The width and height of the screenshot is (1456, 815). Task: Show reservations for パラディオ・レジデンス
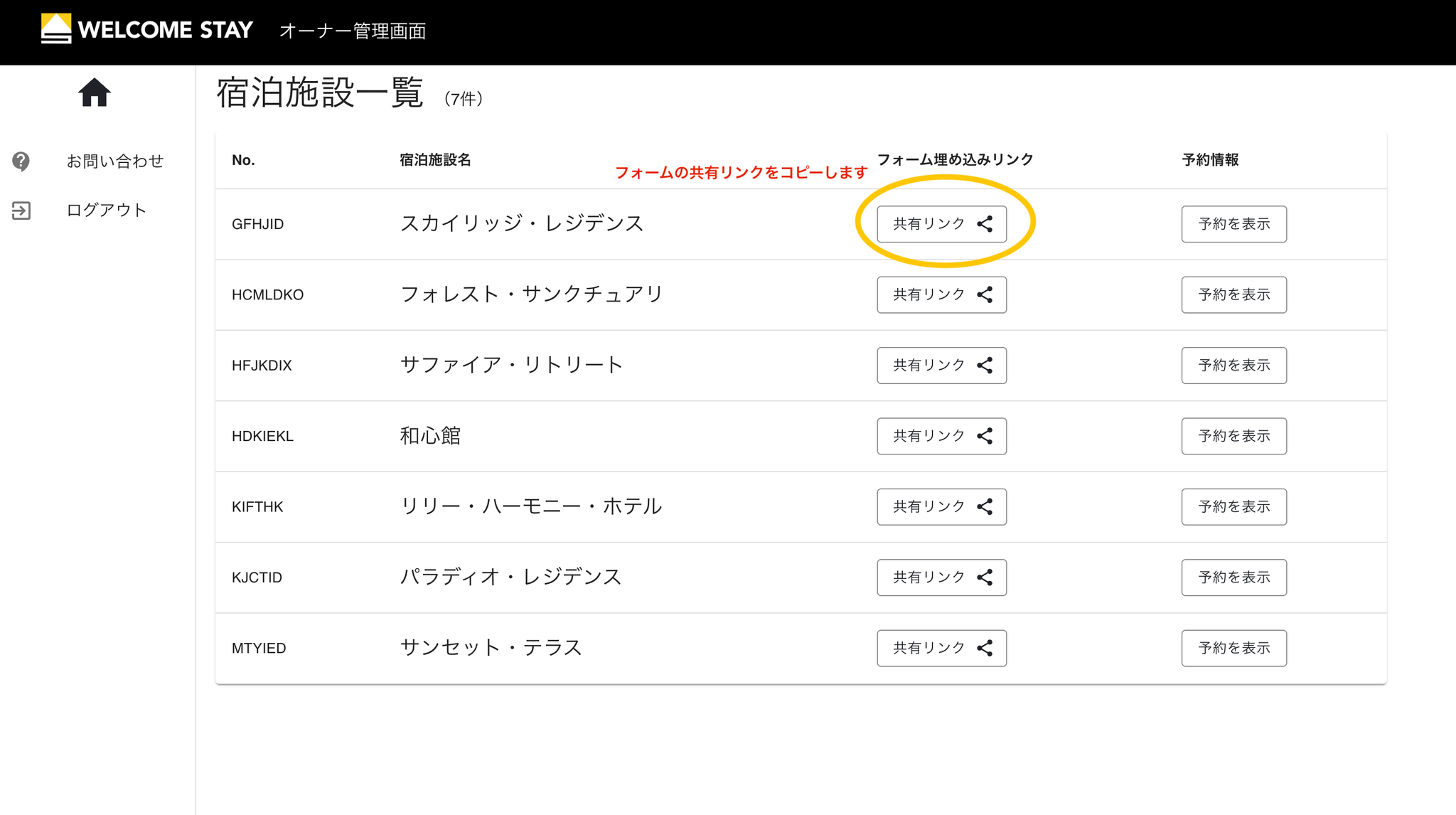pyautogui.click(x=1233, y=577)
